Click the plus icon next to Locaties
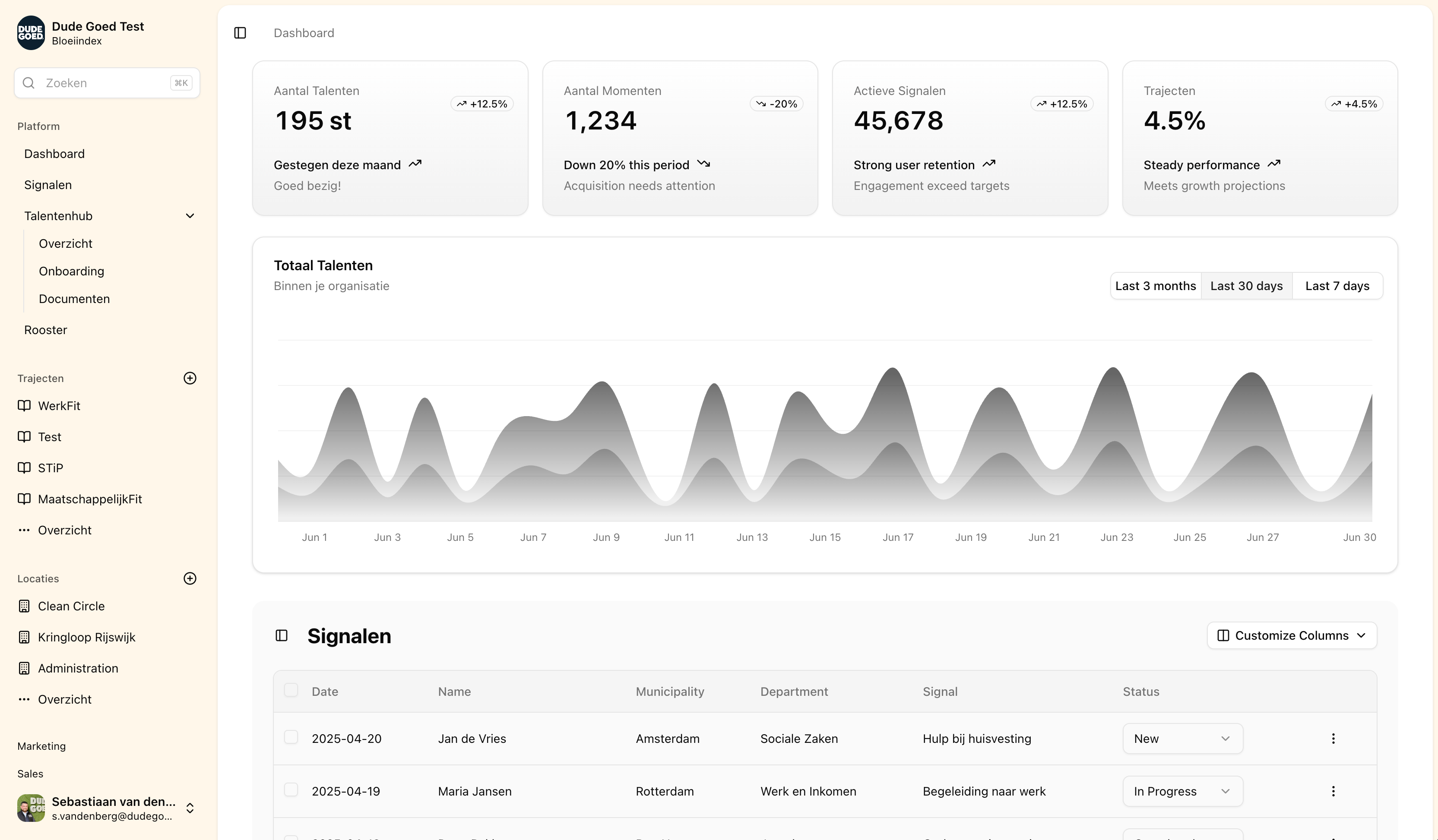 tap(190, 578)
